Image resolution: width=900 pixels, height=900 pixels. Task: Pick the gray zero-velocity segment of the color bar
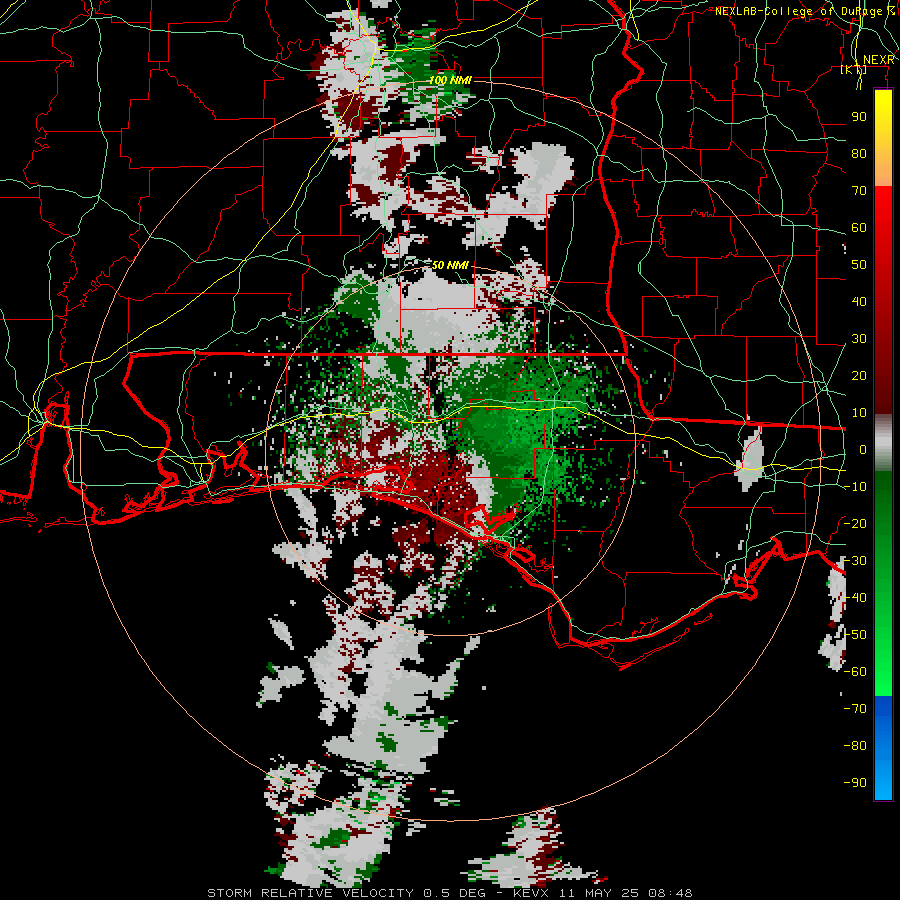pos(883,443)
